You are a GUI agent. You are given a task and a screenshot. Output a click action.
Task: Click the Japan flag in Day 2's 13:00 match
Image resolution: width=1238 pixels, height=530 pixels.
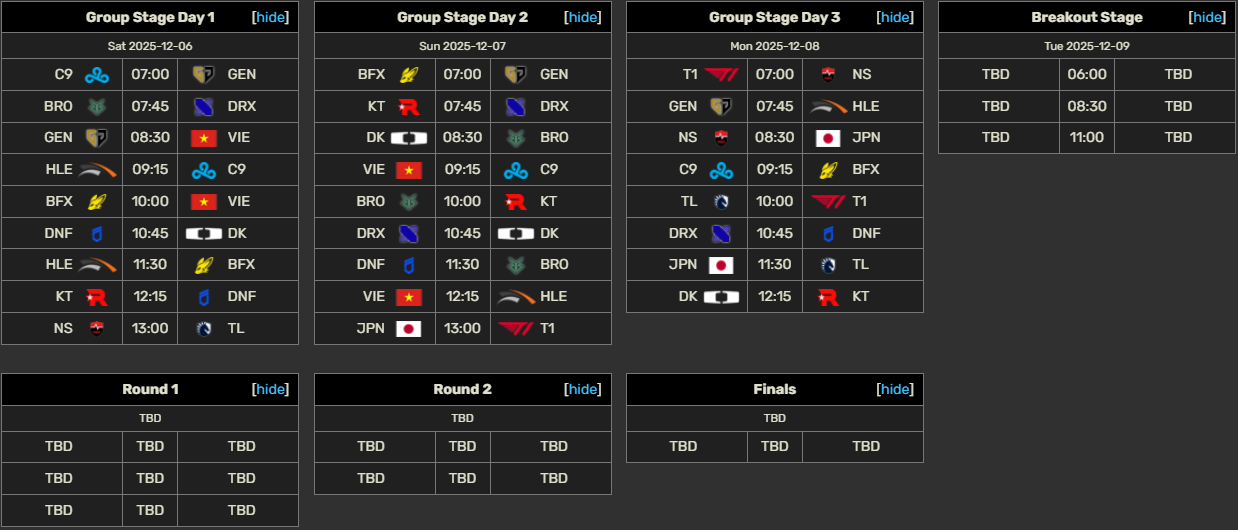coord(408,328)
